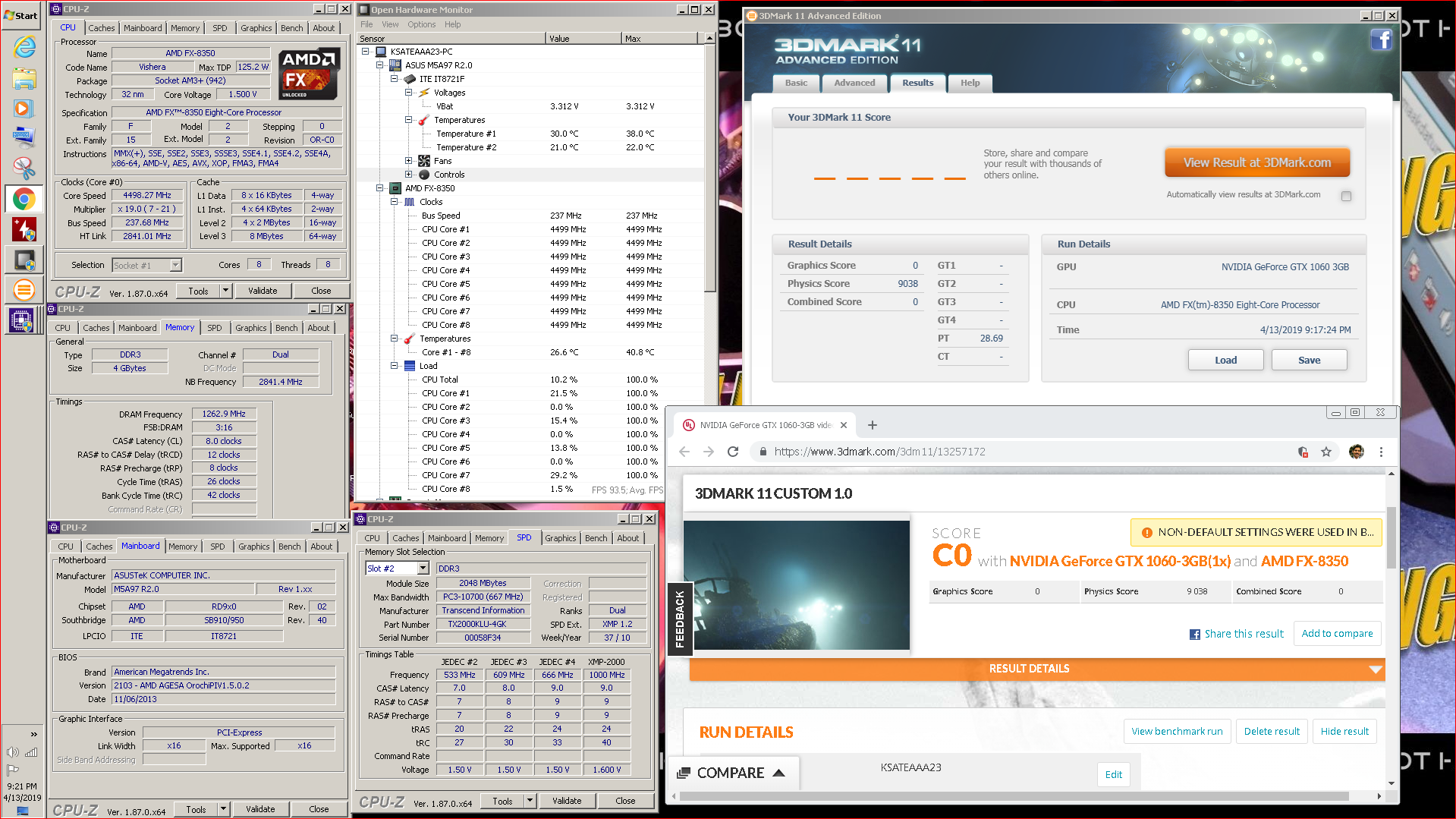Tick Automatically view results at 3DMark.com checkbox
The width and height of the screenshot is (1456, 819).
[x=1346, y=196]
